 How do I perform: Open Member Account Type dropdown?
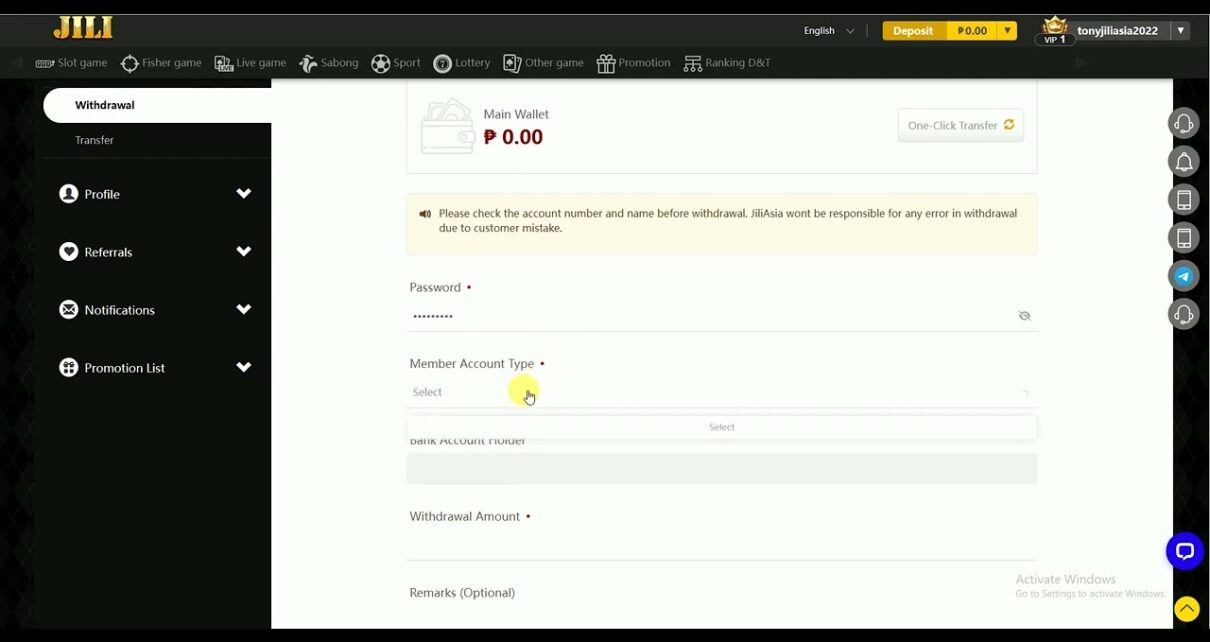click(721, 392)
